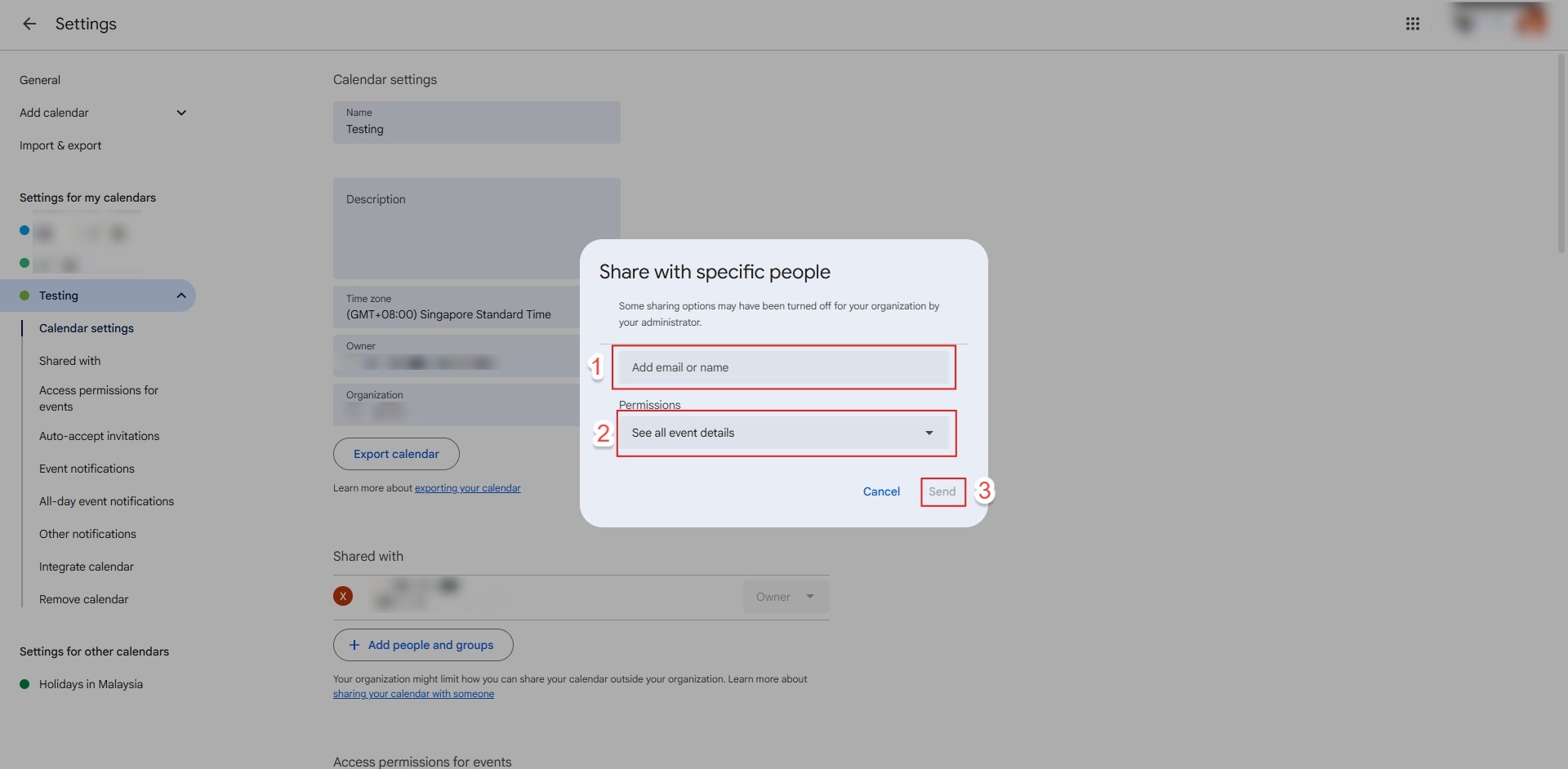Viewport: 1568px width, 769px height.
Task: Go to Import & export
Action: (60, 145)
